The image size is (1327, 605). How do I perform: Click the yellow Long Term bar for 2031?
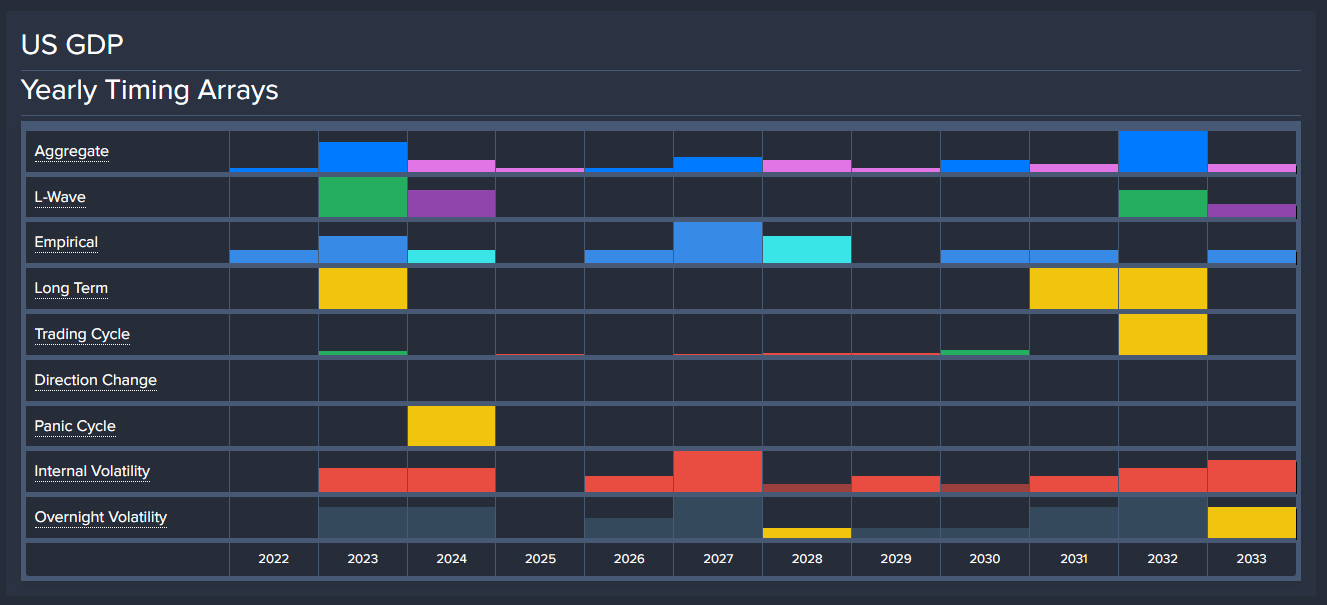[x=1073, y=289]
